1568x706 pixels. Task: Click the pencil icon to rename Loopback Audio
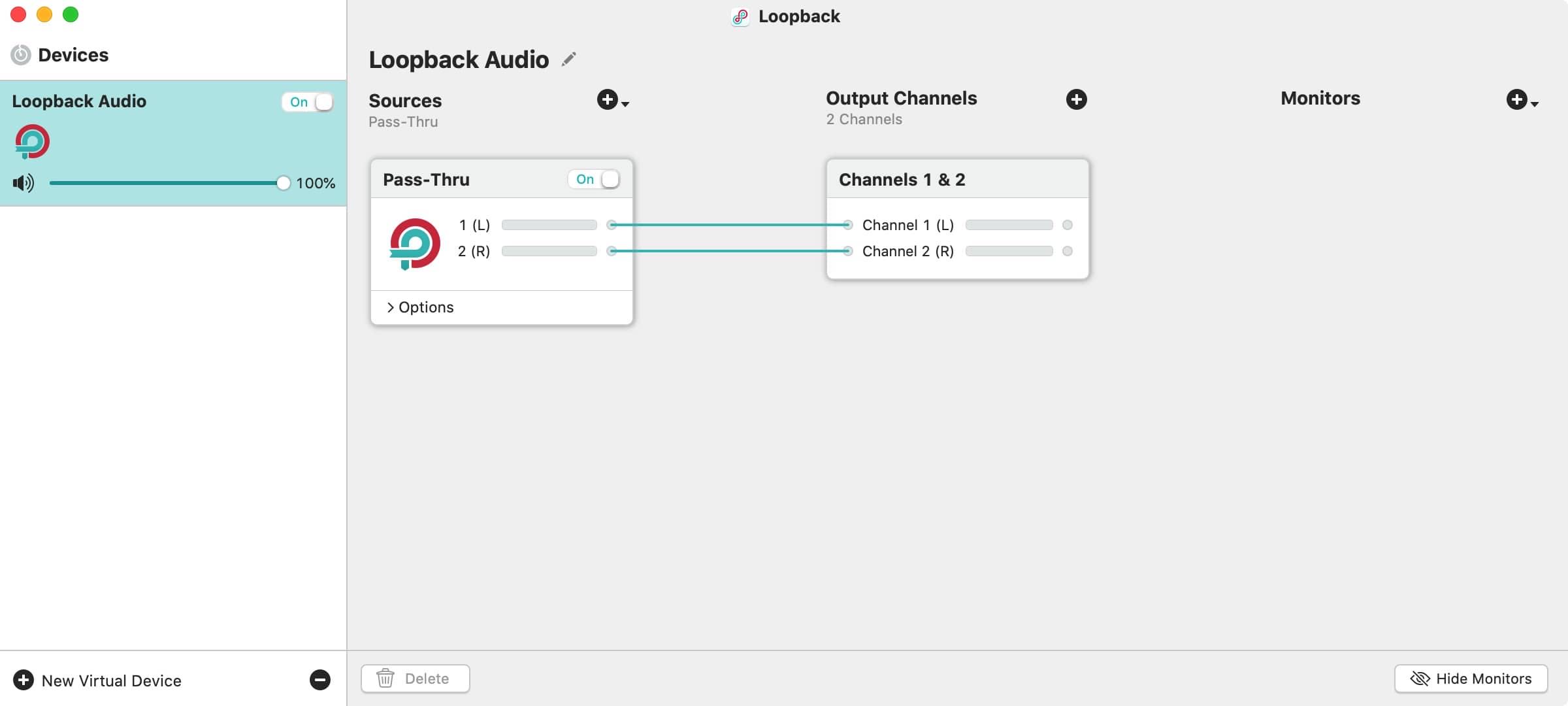569,59
